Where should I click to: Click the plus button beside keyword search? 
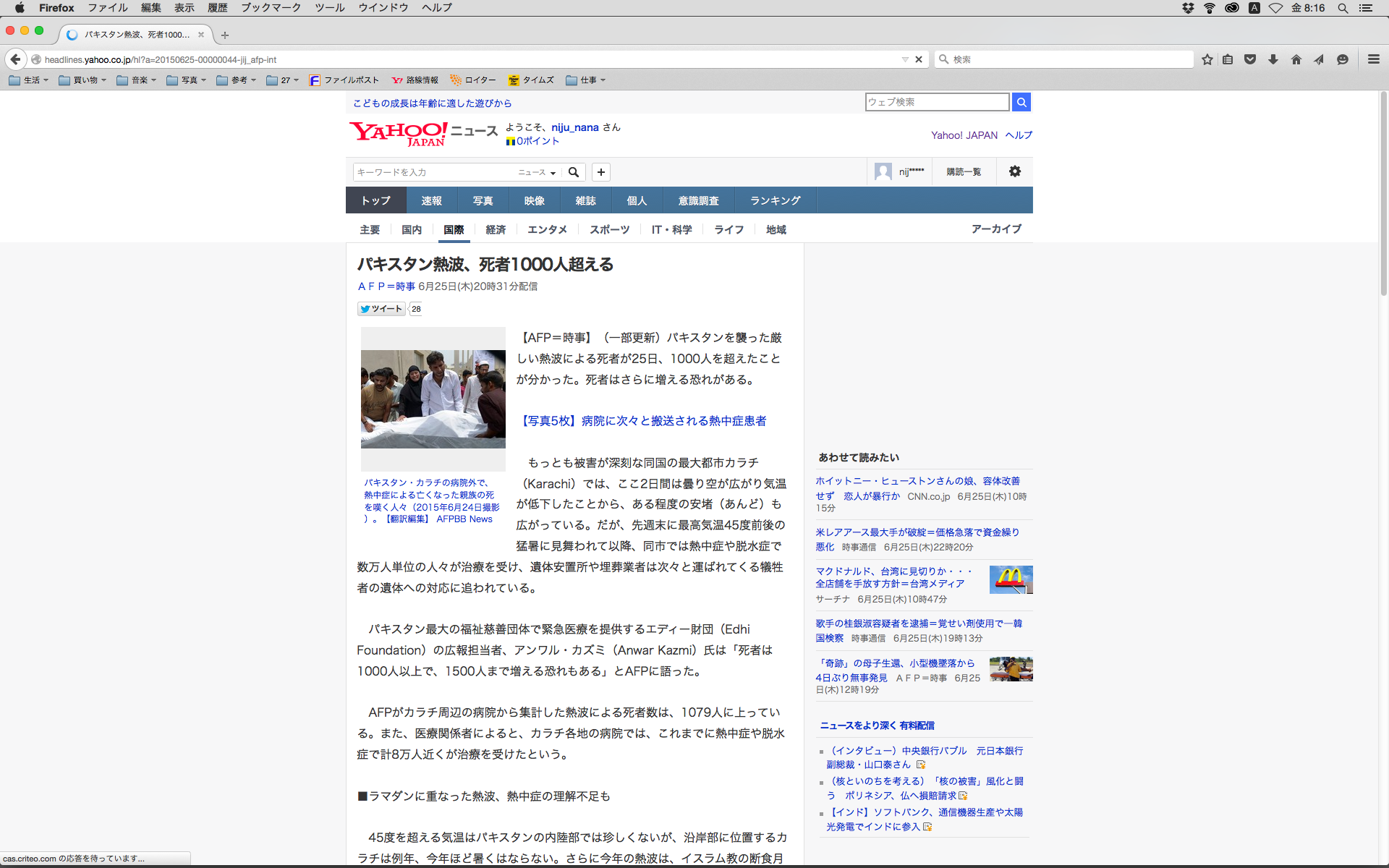click(x=601, y=172)
